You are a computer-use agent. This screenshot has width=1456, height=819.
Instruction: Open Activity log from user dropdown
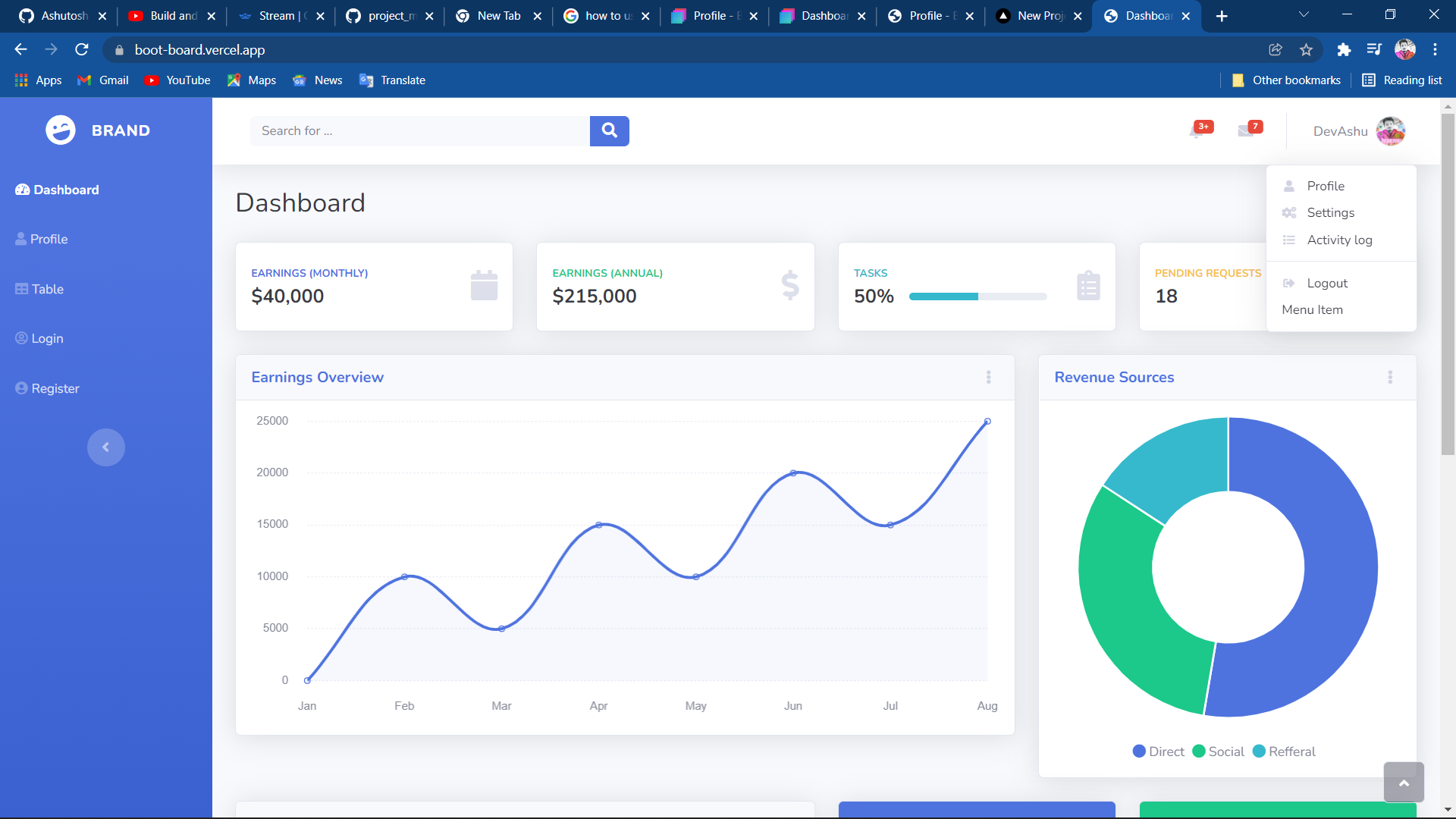pos(1341,240)
